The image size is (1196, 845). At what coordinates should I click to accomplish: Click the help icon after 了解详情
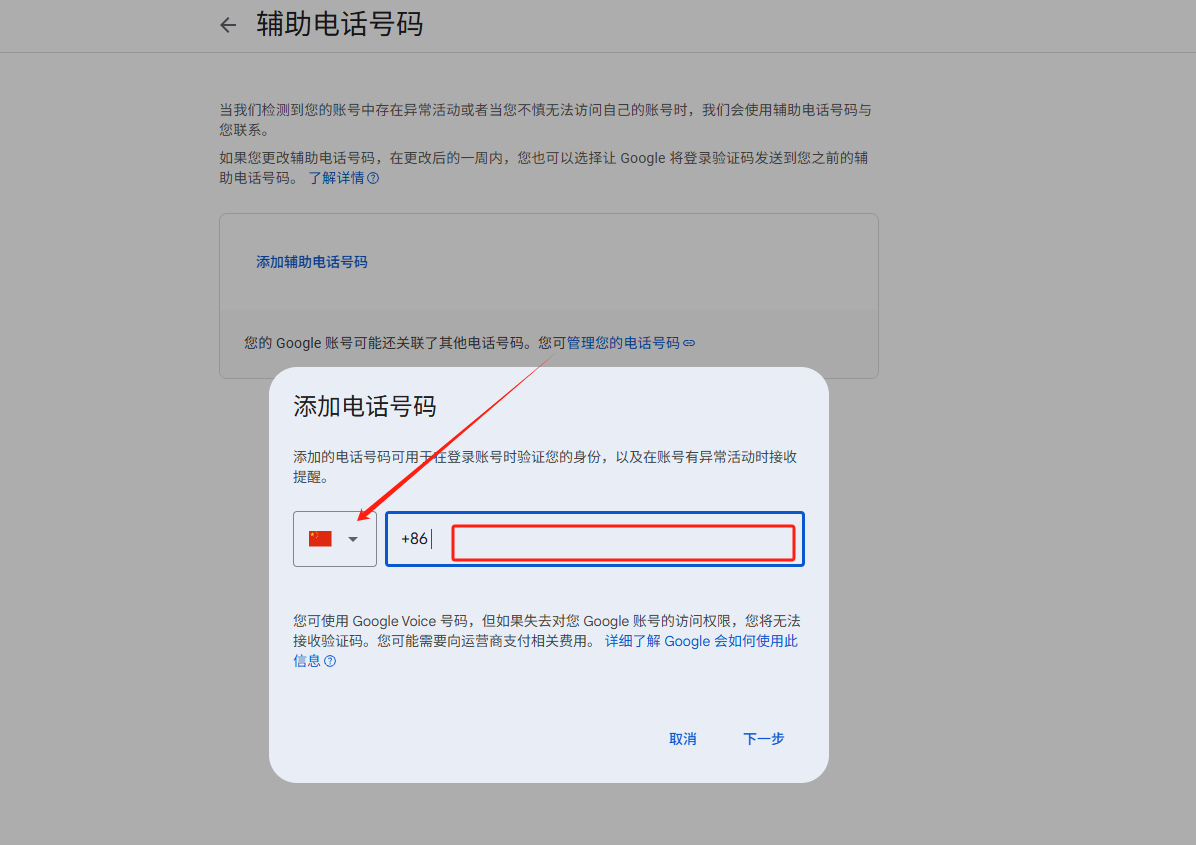(373, 178)
